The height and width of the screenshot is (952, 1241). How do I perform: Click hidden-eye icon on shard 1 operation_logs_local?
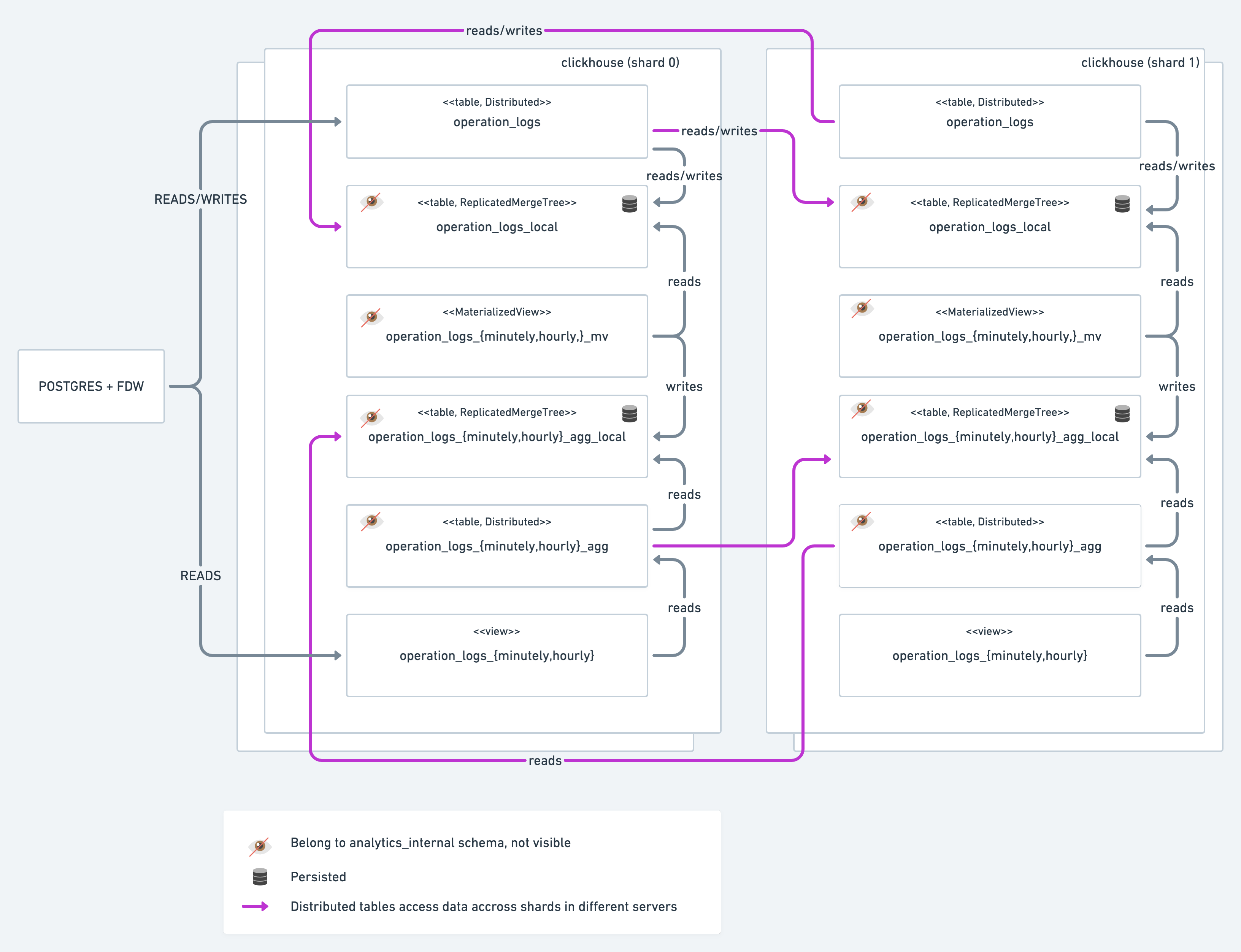click(862, 201)
